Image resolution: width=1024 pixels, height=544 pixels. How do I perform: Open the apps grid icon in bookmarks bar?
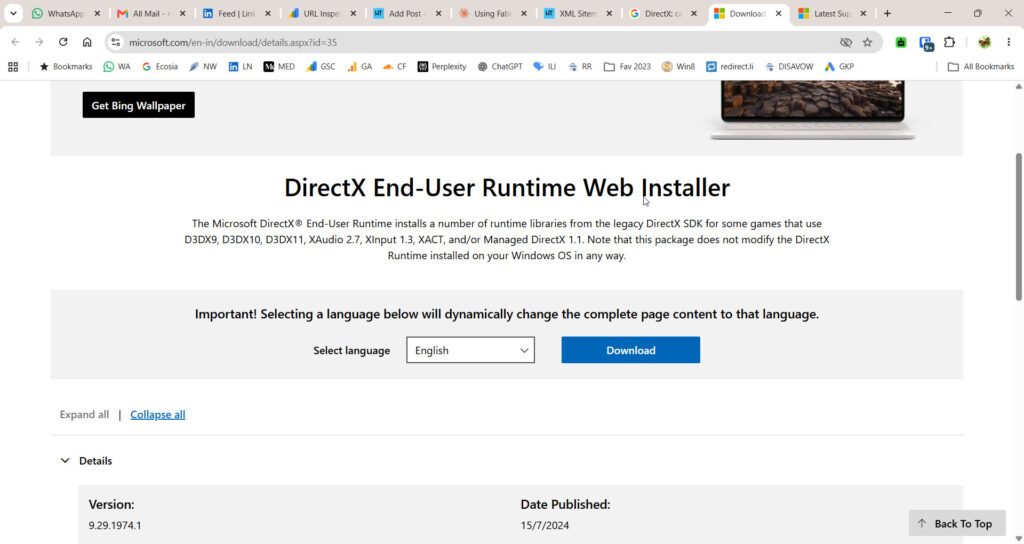pos(13,67)
